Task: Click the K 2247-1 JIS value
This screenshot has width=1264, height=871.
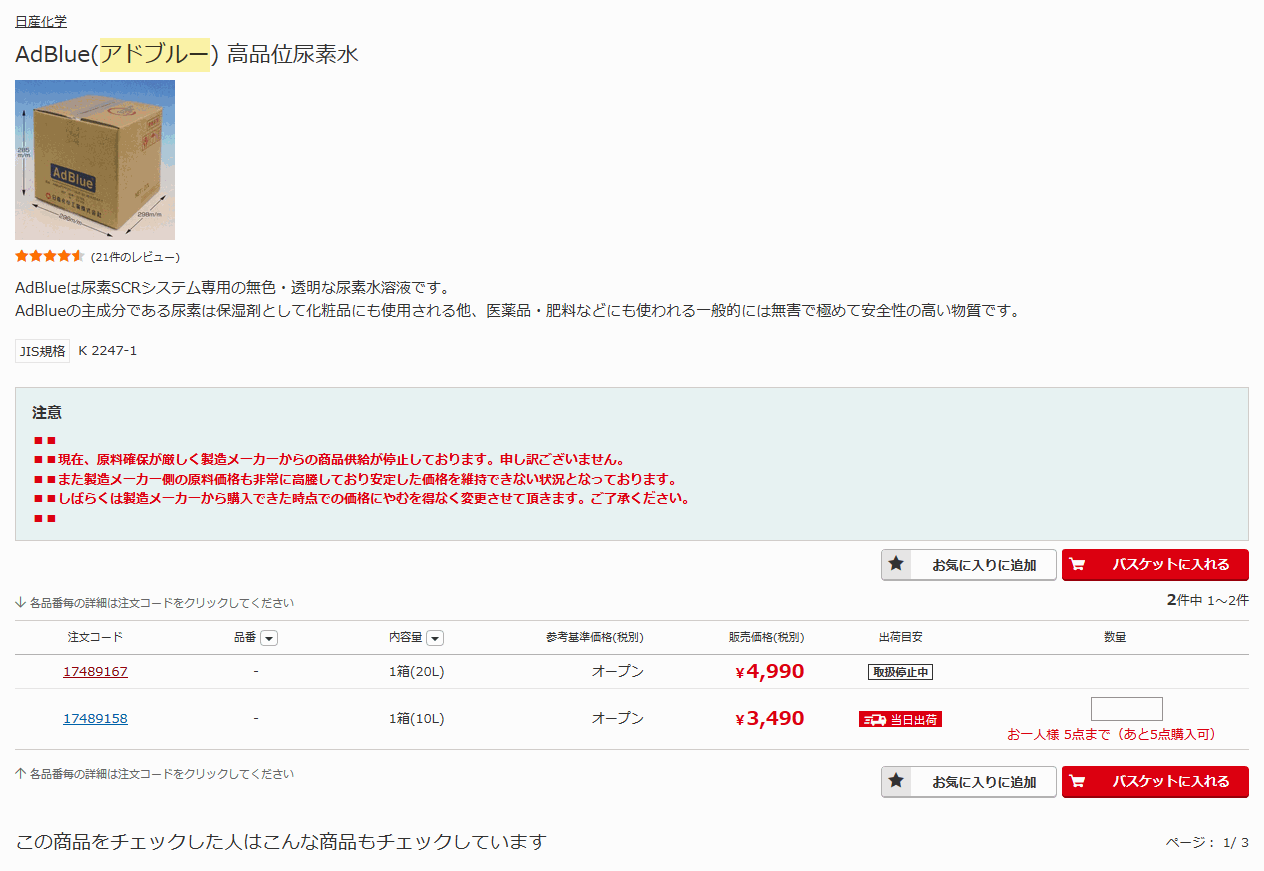Action: pos(108,351)
